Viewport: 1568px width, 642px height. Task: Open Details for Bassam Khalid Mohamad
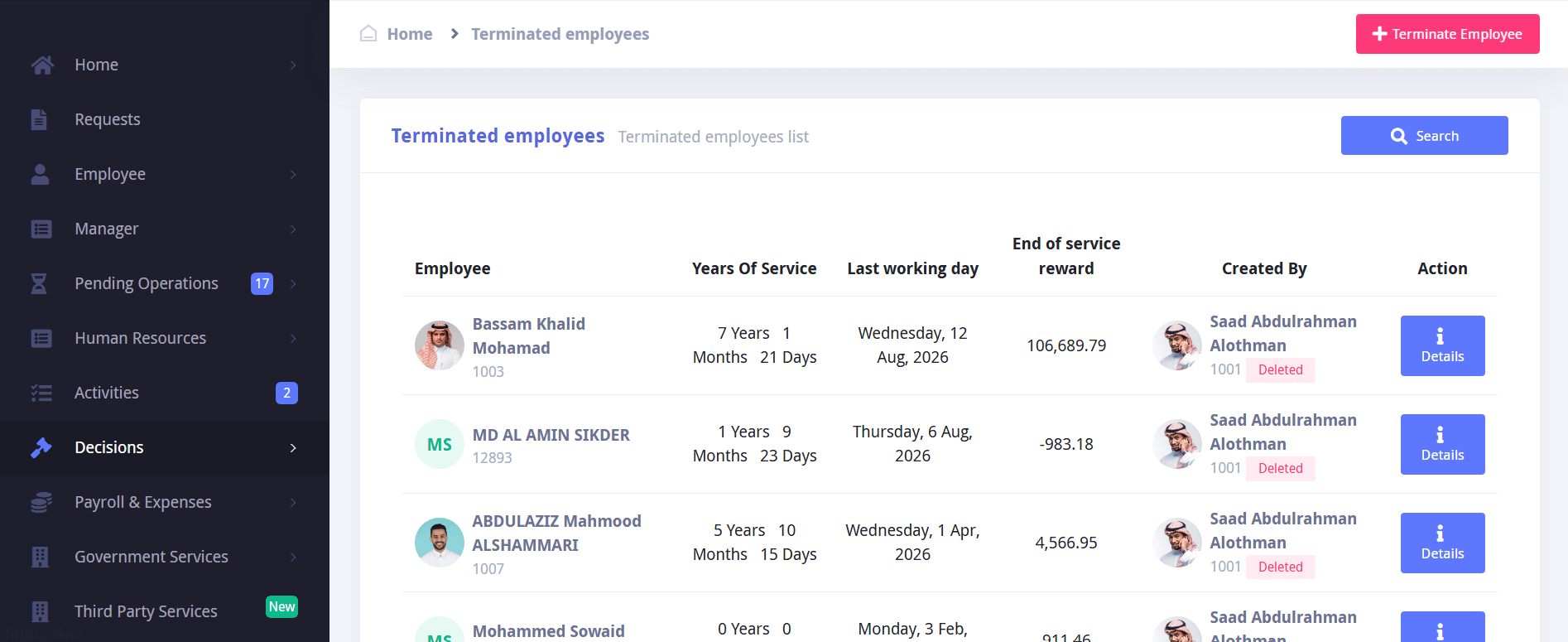[1442, 345]
